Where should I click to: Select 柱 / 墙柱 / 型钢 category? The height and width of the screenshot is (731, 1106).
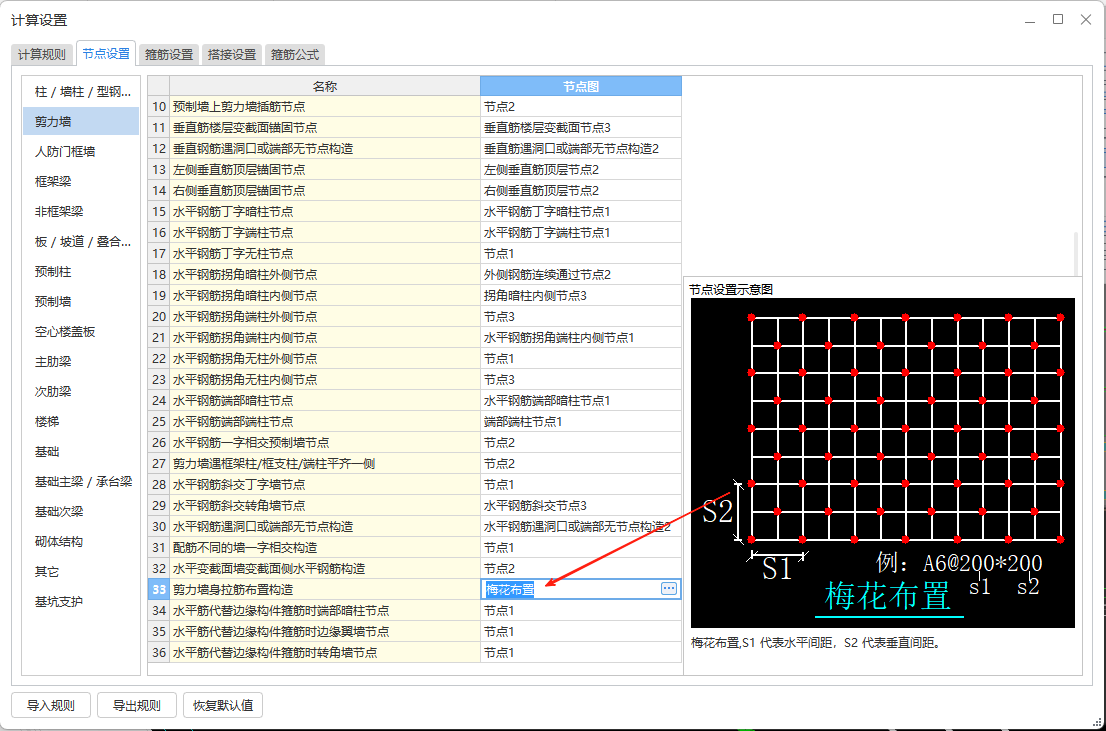point(81,92)
